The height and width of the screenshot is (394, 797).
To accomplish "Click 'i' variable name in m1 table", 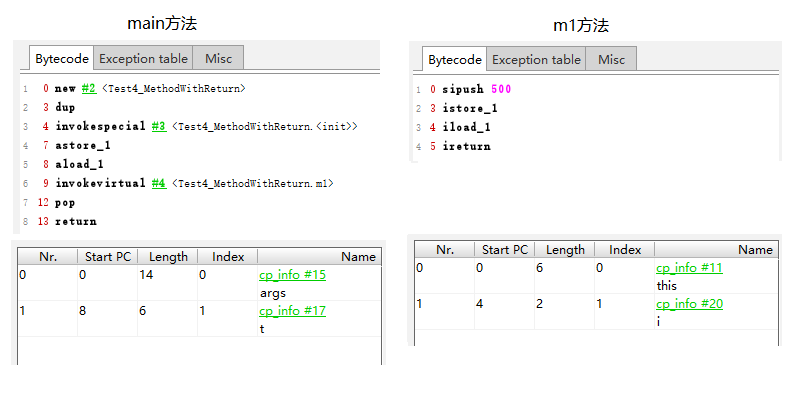I will click(x=658, y=322).
